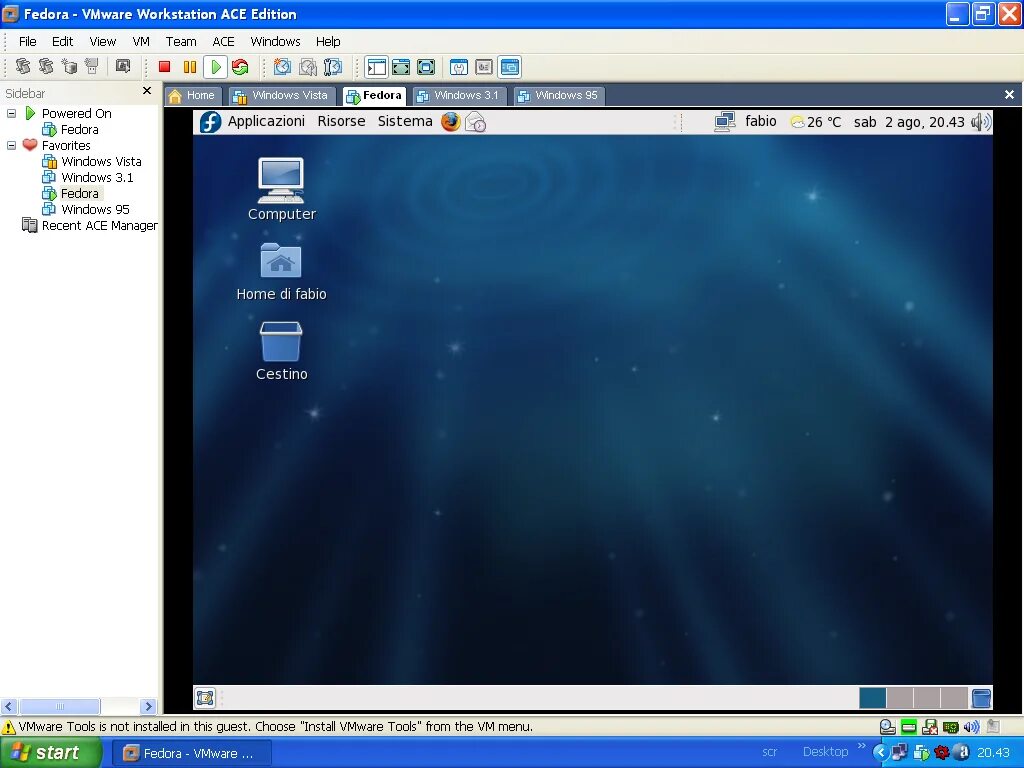Click the green hard disk status icon

(x=908, y=727)
